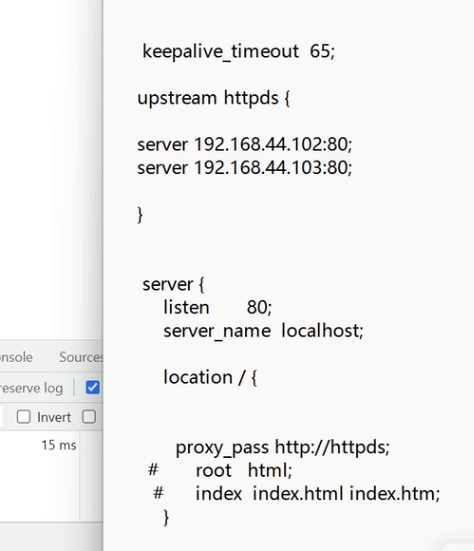474x551 pixels.
Task: Enable the Invert filter checkbox
Action: coord(24,417)
